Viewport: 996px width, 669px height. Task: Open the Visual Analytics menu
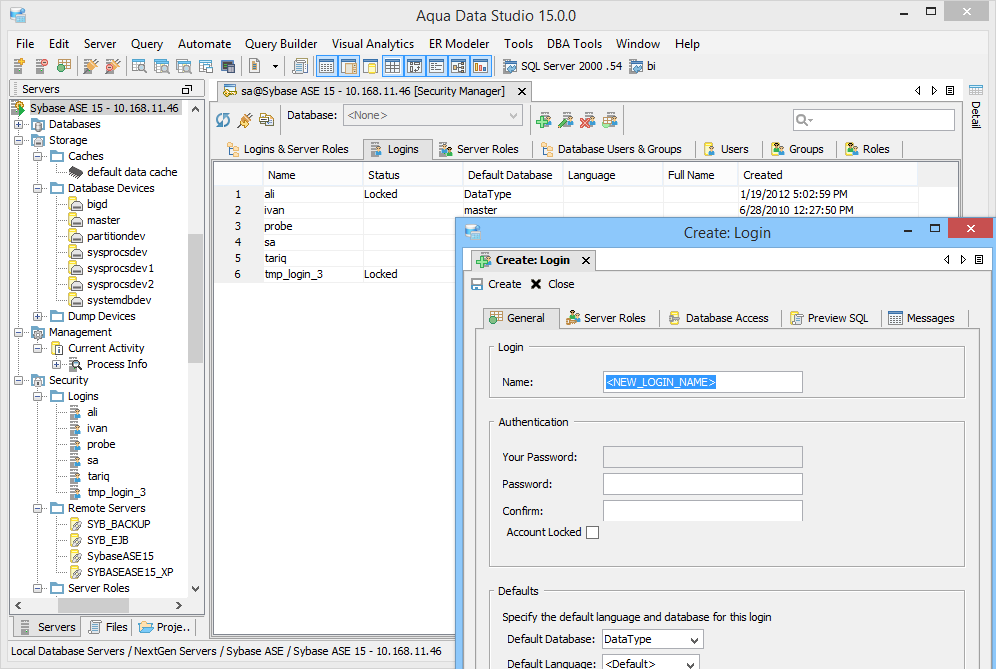[x=373, y=44]
